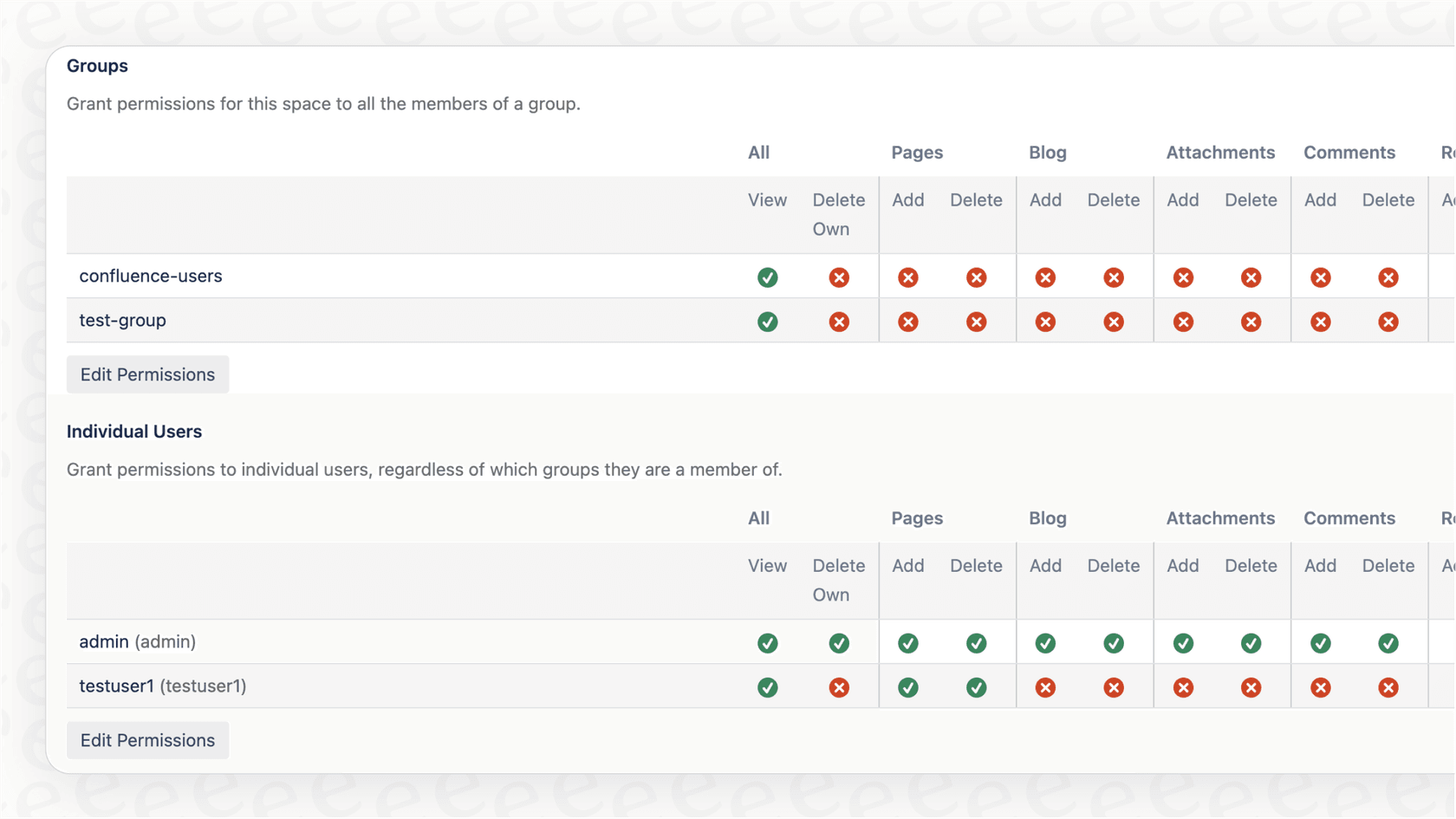Viewport: 1456px width, 819px height.
Task: Click testuser1's green View permission check
Action: [x=768, y=686]
